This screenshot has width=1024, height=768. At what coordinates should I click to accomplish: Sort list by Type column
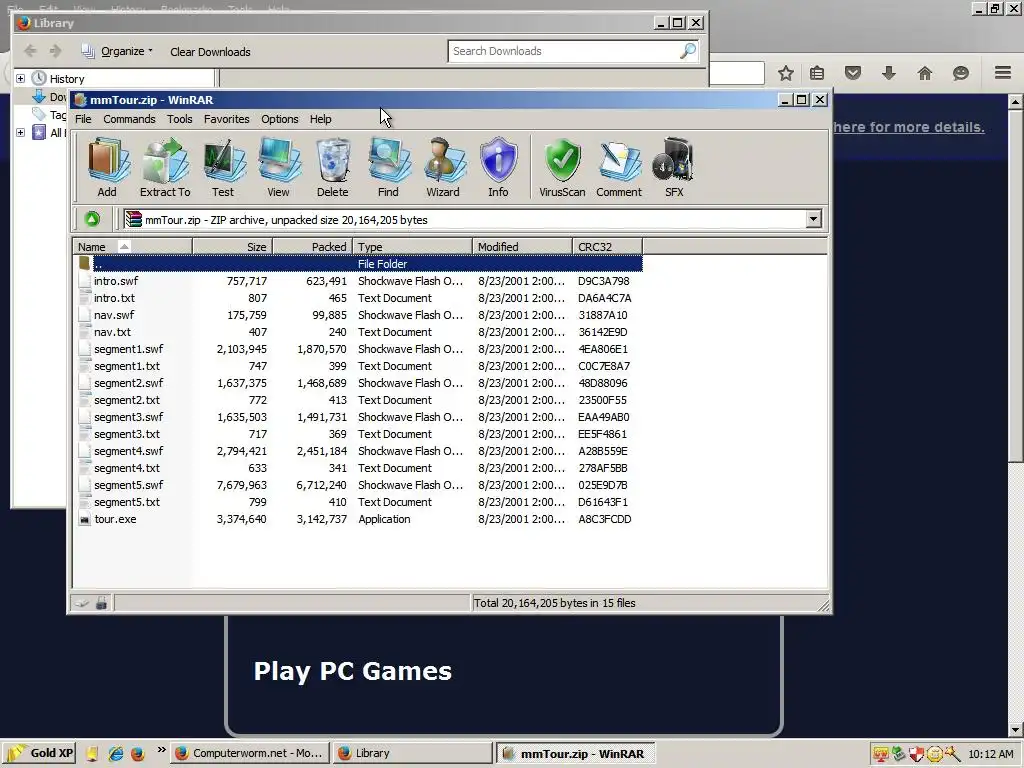413,246
